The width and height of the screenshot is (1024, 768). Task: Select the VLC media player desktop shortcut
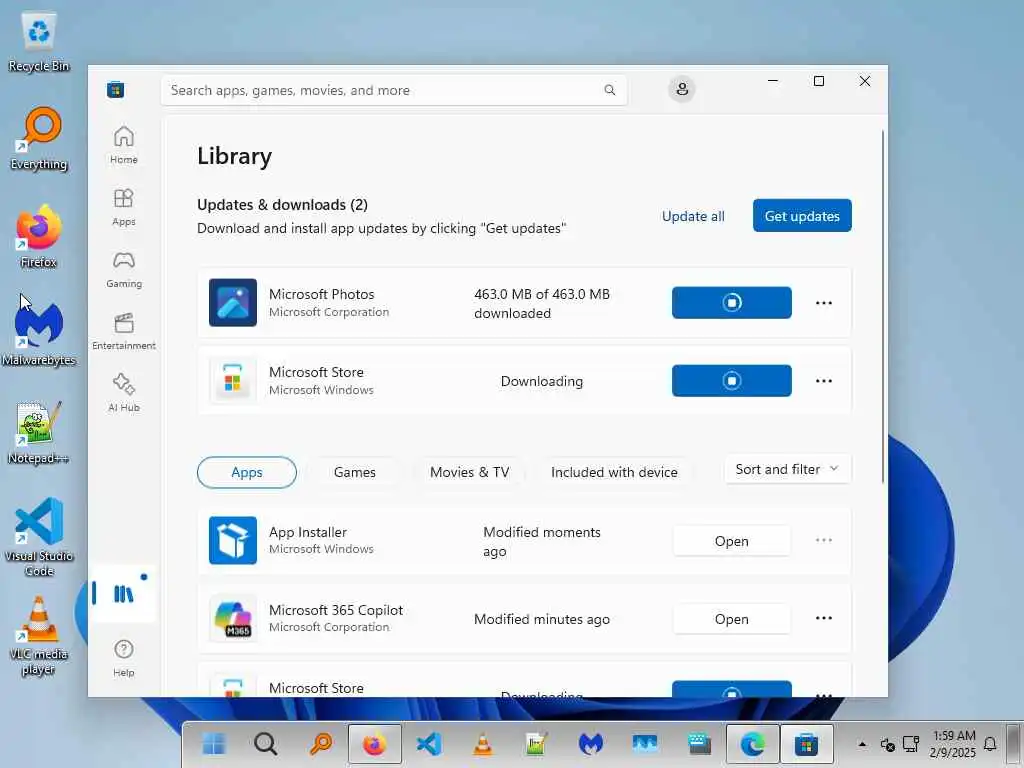[x=39, y=635]
